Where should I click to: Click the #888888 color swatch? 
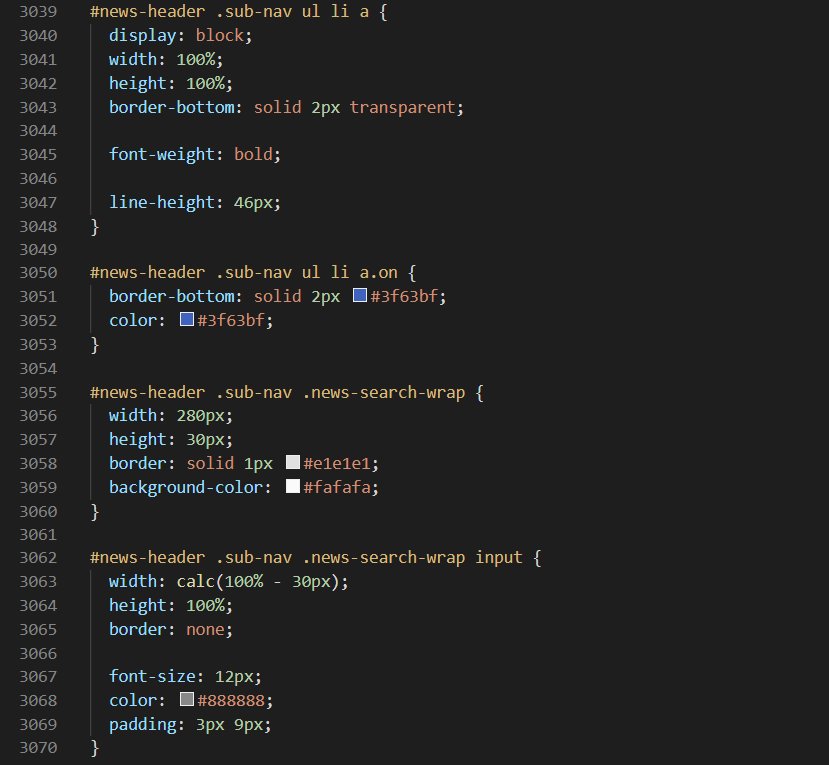(x=187, y=699)
